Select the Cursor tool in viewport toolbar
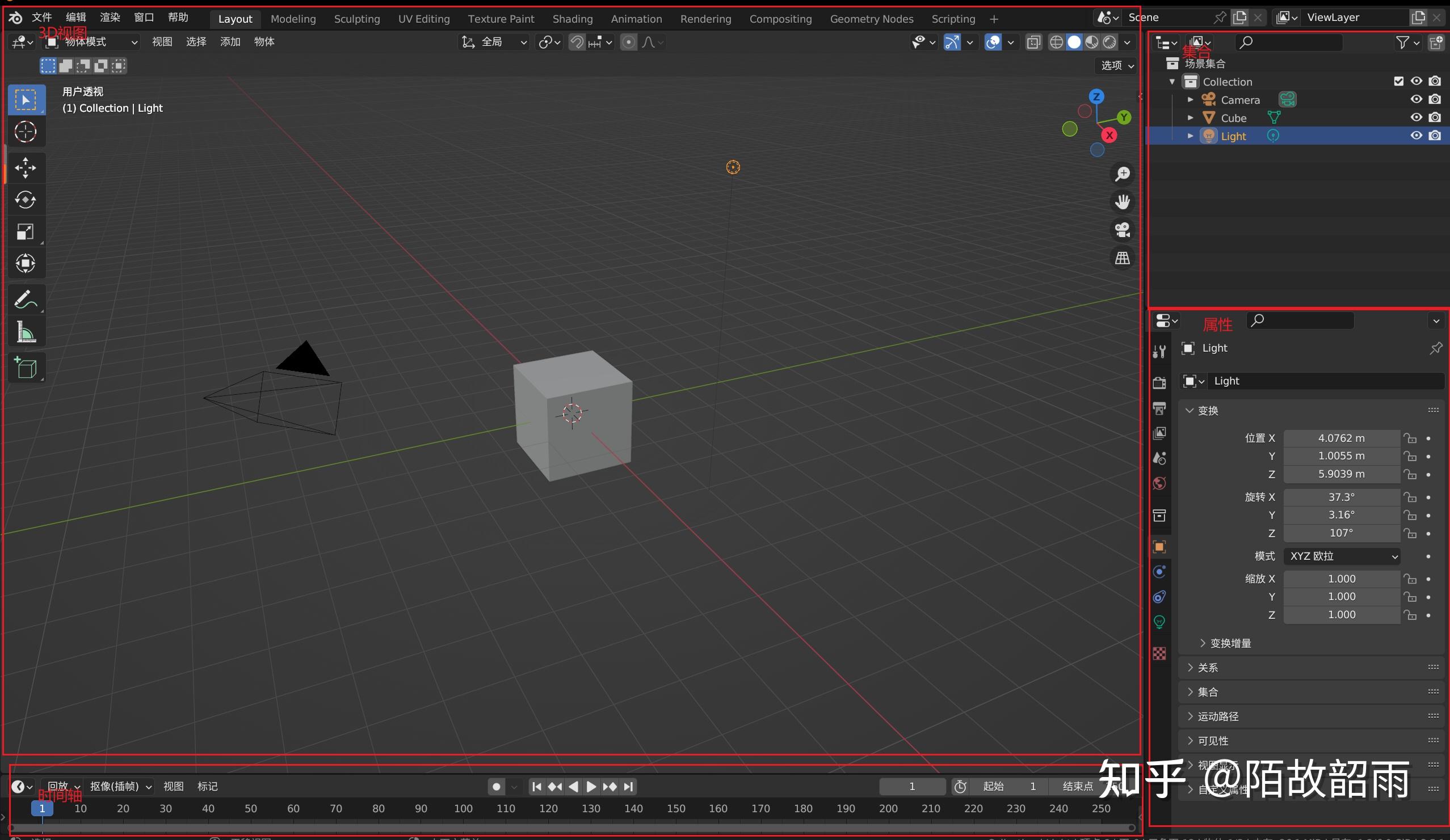This screenshot has width=1450, height=840. [x=26, y=132]
